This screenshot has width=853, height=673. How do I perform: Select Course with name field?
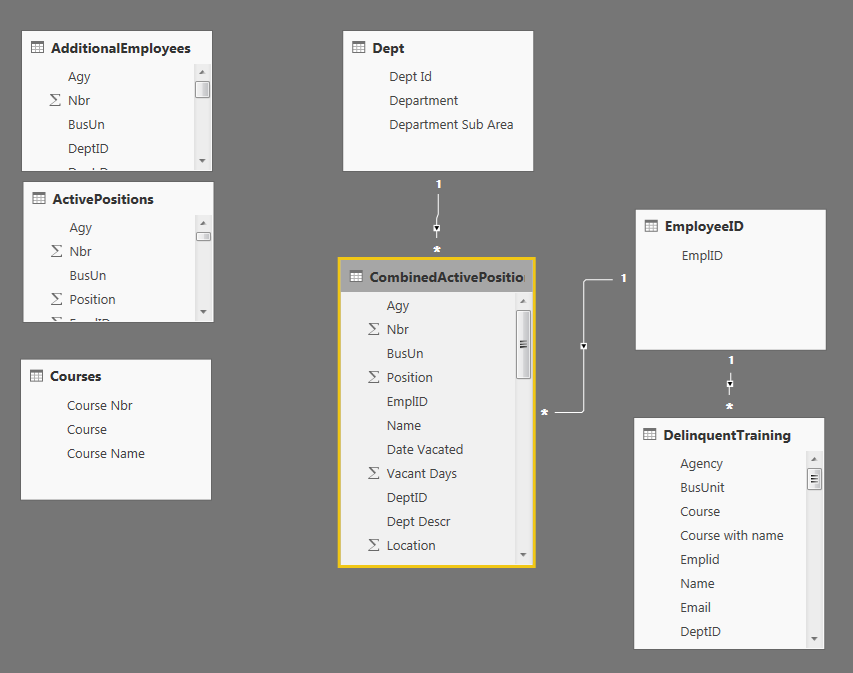(x=732, y=535)
